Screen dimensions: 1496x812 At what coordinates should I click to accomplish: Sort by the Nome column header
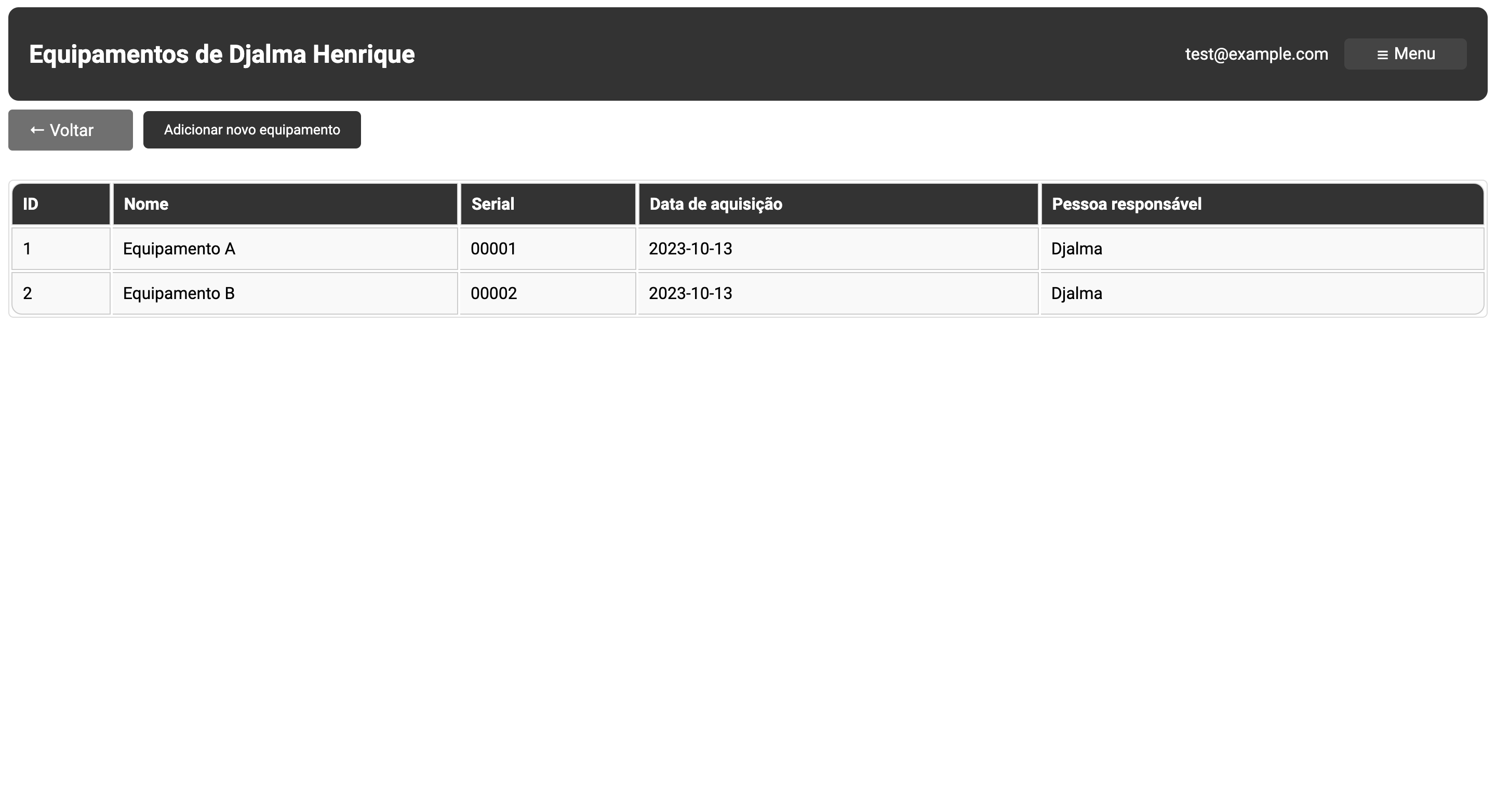click(145, 204)
